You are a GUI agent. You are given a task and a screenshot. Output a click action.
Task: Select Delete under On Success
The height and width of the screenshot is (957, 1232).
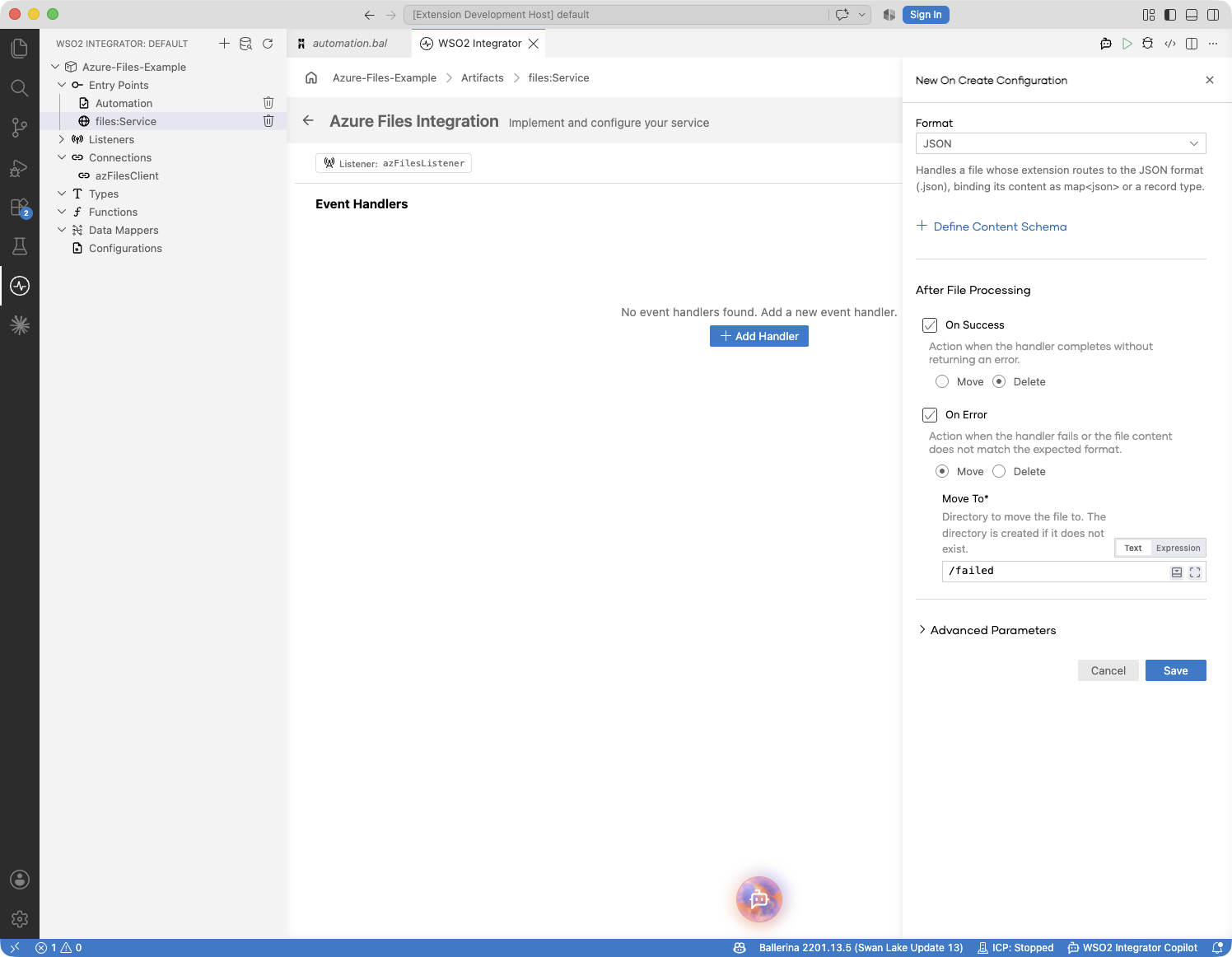(x=999, y=381)
